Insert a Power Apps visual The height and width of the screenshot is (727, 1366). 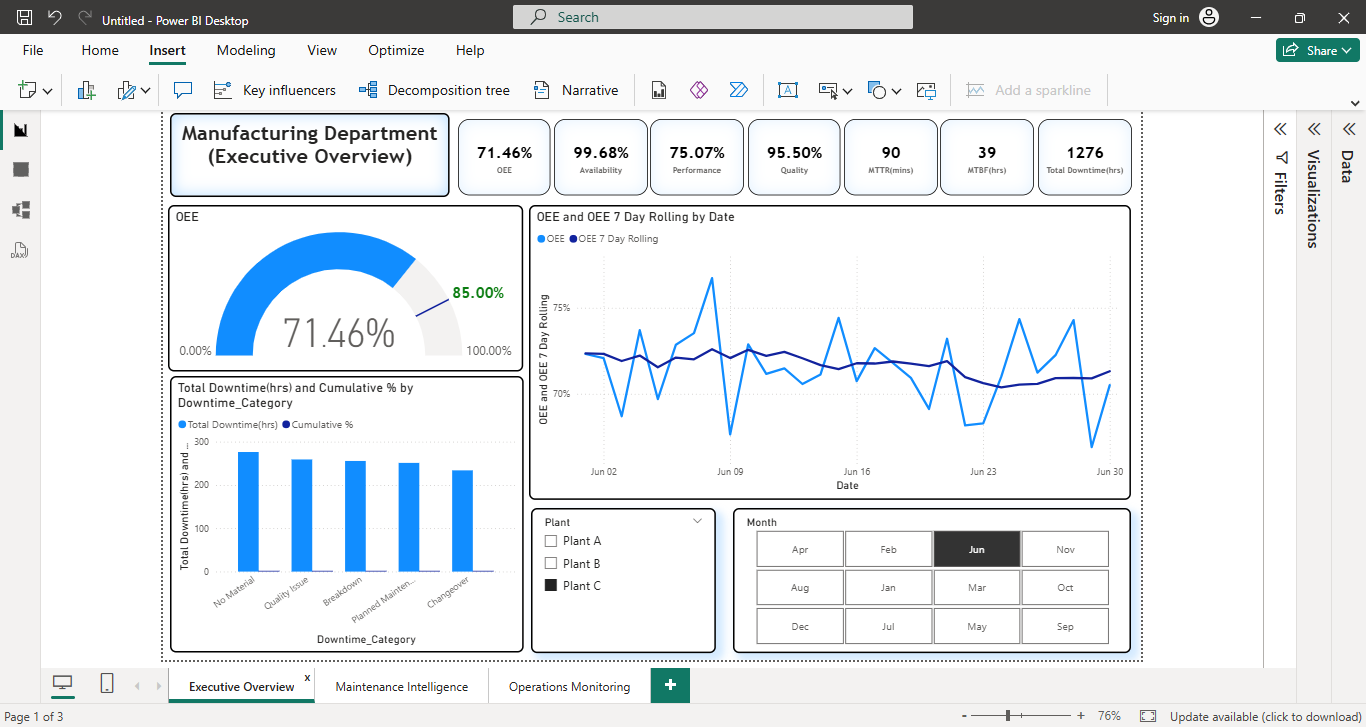click(699, 90)
